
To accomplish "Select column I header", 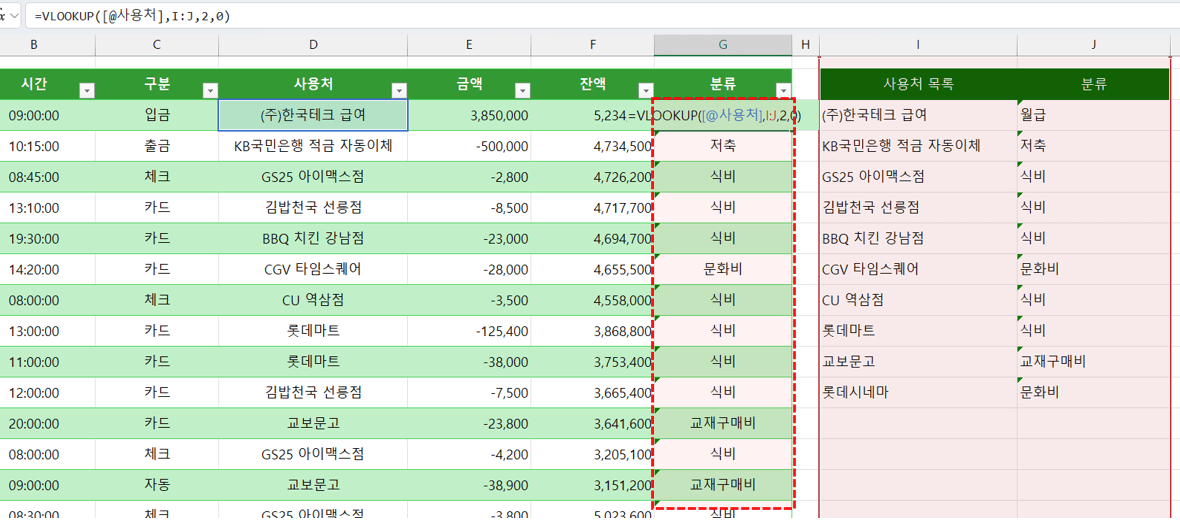I will 917,45.
